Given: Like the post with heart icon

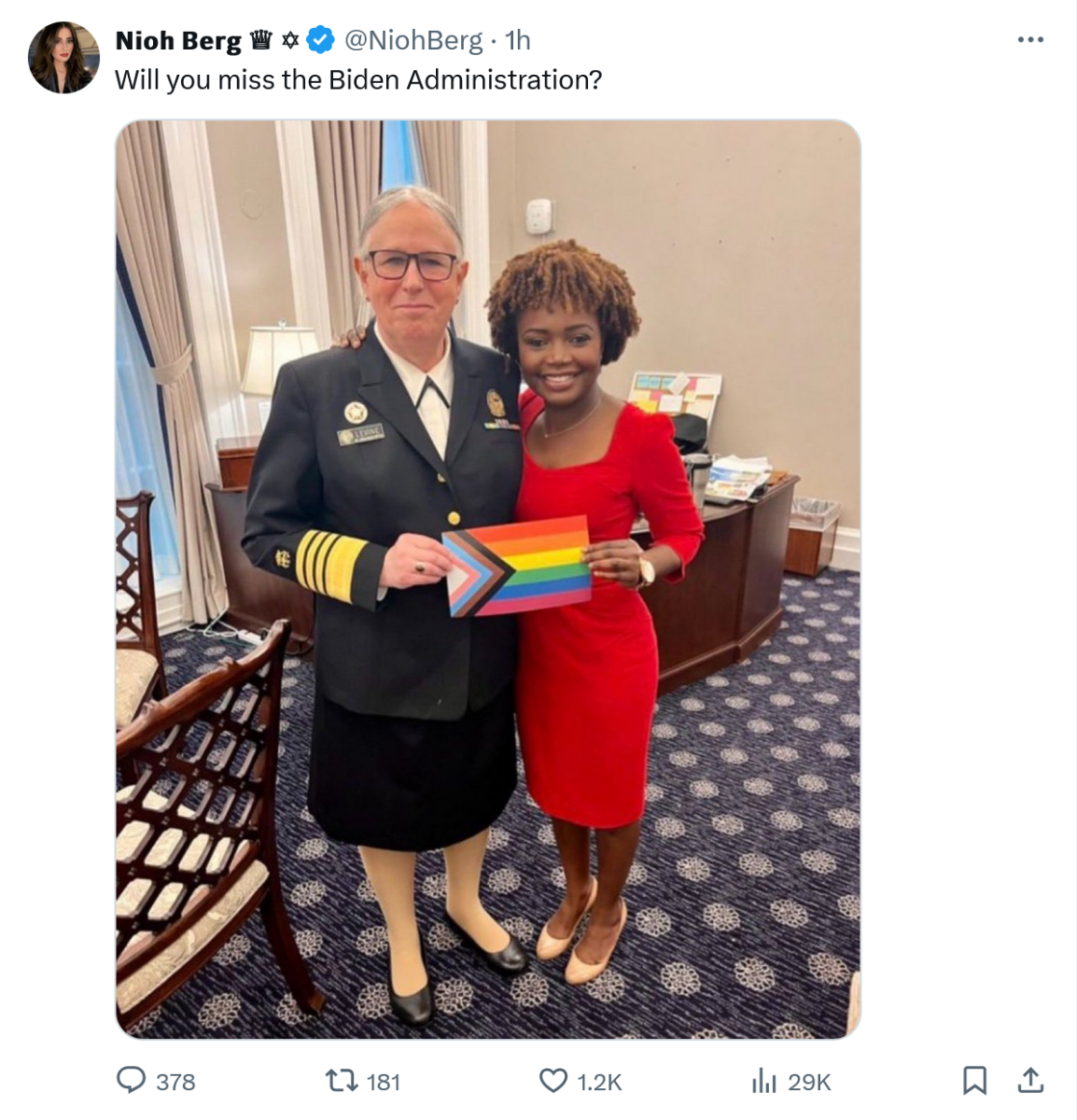Looking at the screenshot, I should point(553,1081).
